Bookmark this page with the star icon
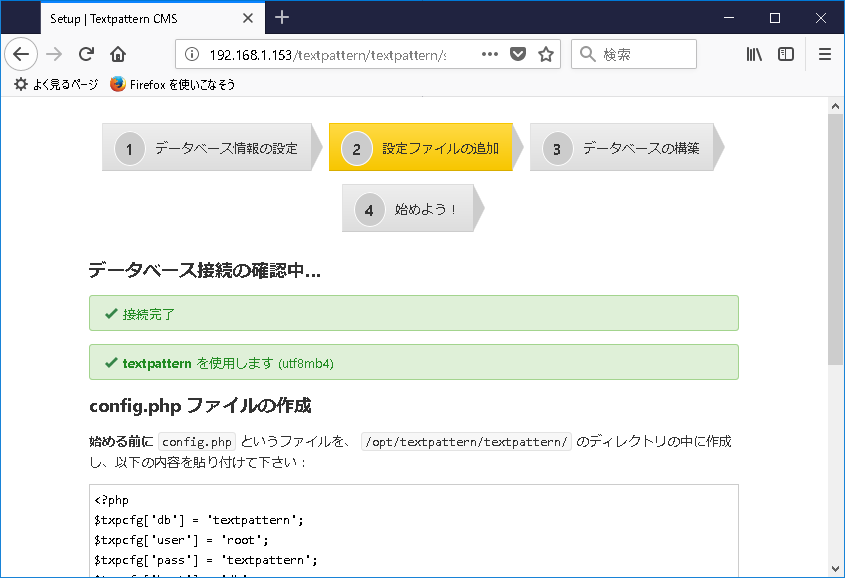 click(546, 54)
